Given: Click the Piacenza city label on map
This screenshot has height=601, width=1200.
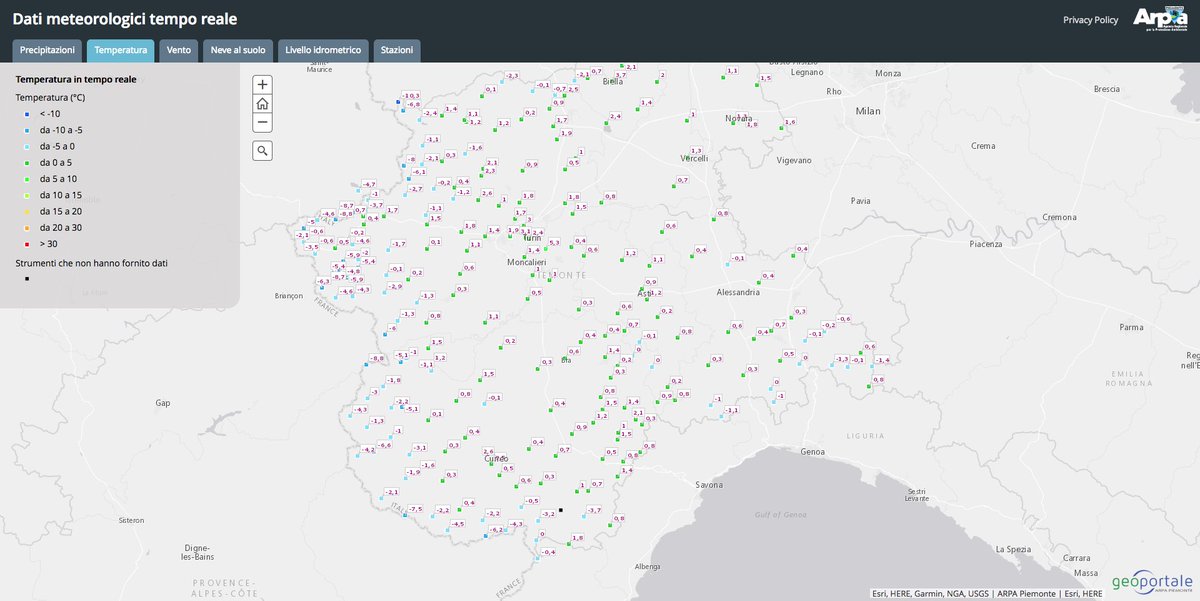Looking at the screenshot, I should pyautogui.click(x=988, y=244).
